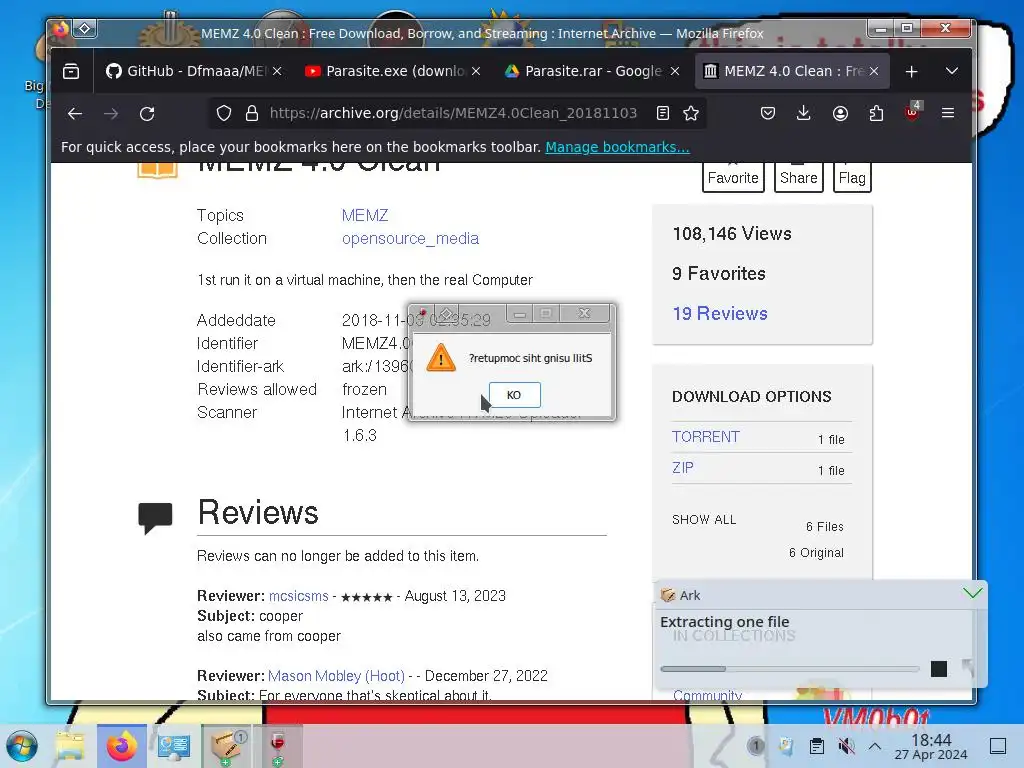Click the keep-above diamond icon in Firefox title bar
This screenshot has height=768, width=1024.
pyautogui.click(x=85, y=29)
